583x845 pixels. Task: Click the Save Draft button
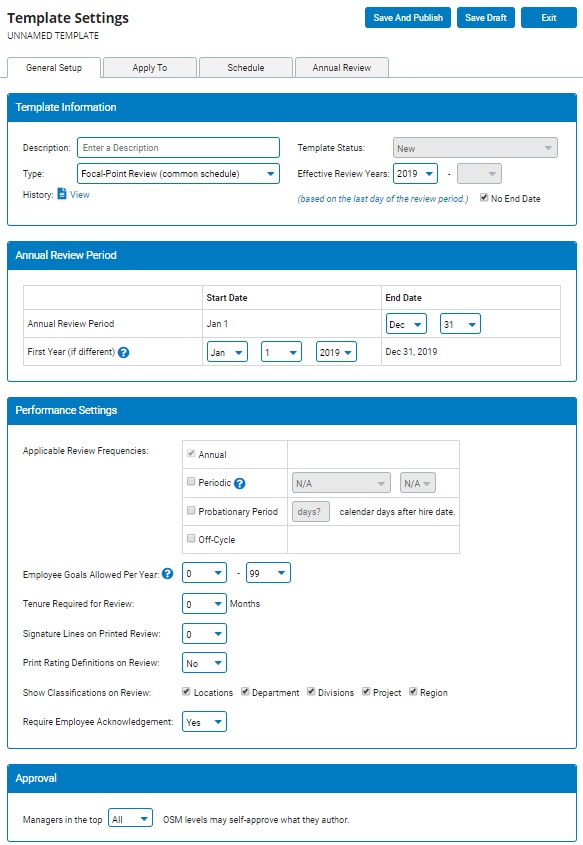pyautogui.click(x=486, y=18)
